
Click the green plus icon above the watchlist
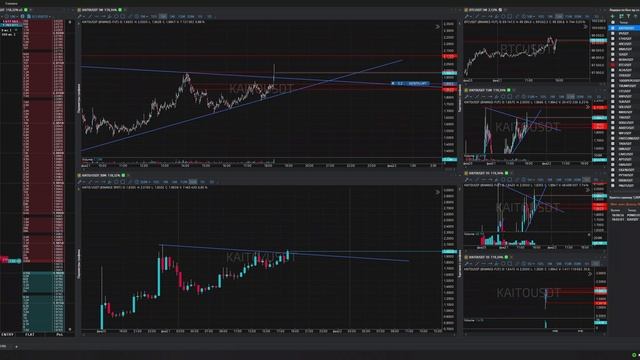pos(612,17)
